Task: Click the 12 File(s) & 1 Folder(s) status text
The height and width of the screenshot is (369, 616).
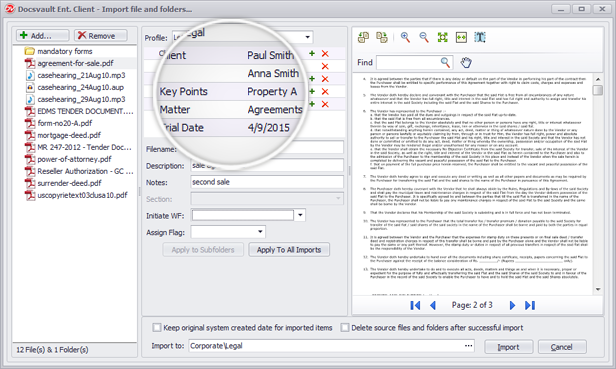Action: (x=52, y=349)
